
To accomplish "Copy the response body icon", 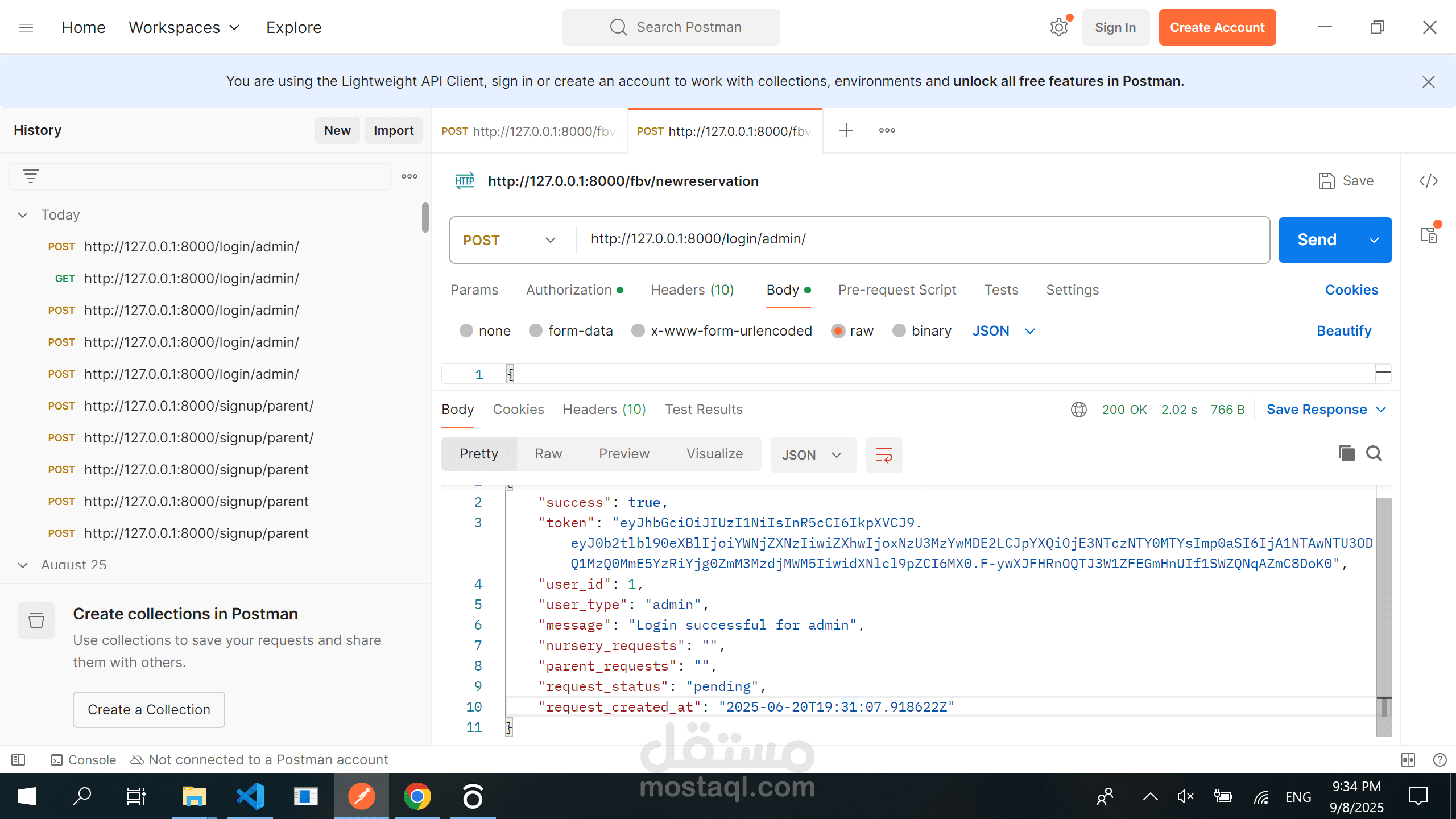I will [x=1347, y=453].
